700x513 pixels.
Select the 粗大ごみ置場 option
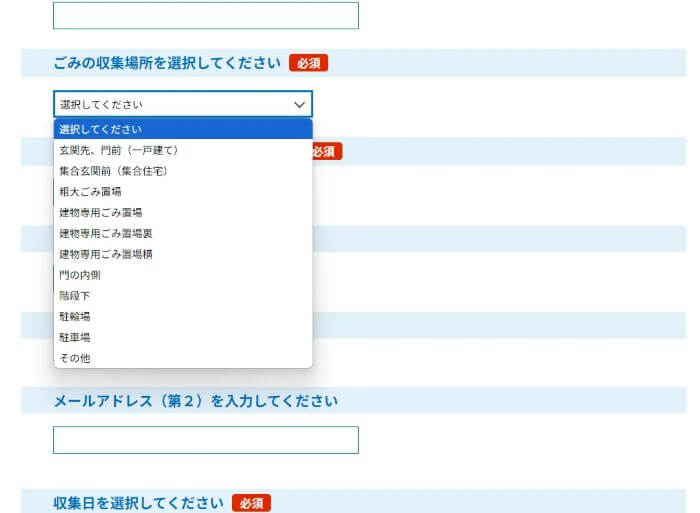pyautogui.click(x=183, y=192)
